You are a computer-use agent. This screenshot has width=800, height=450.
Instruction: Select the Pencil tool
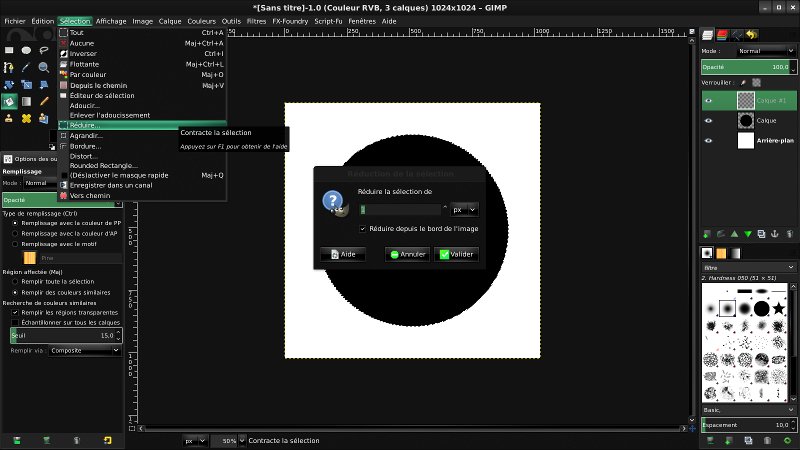click(44, 102)
